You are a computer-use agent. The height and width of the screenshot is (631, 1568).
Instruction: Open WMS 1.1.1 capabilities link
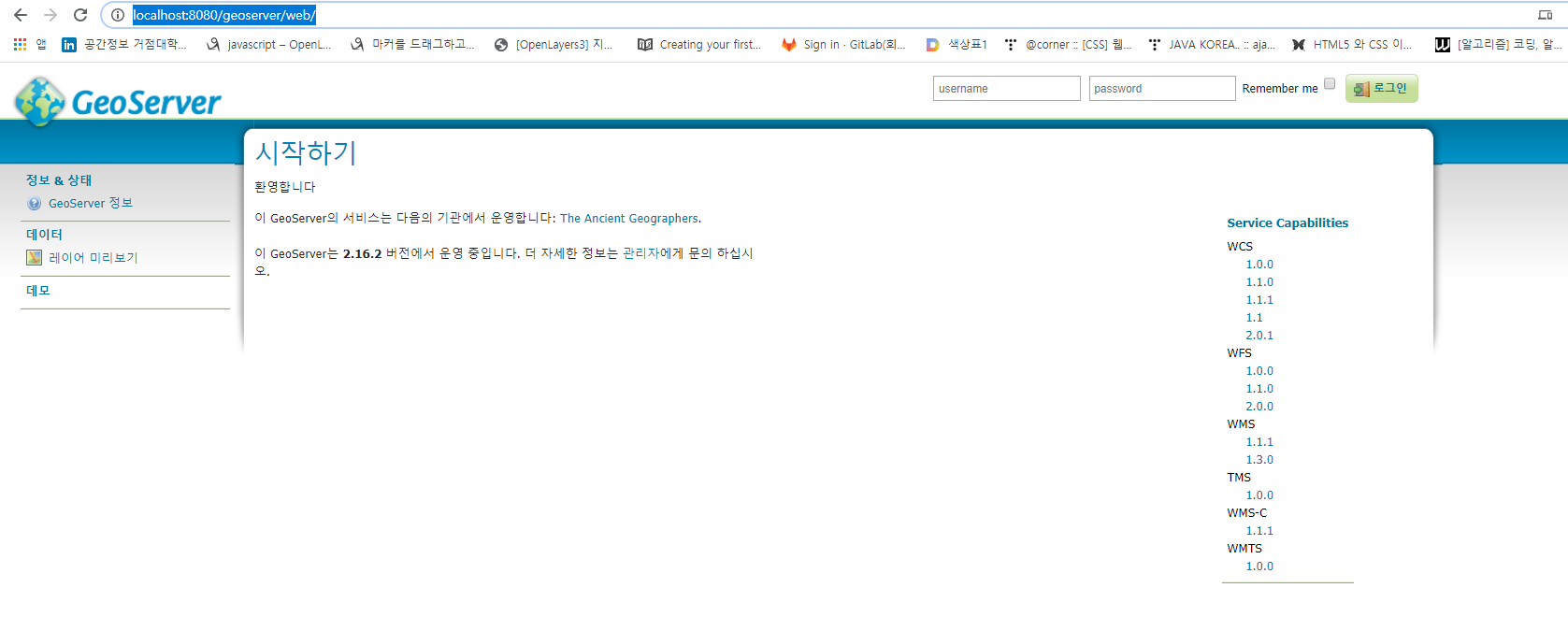[1259, 442]
